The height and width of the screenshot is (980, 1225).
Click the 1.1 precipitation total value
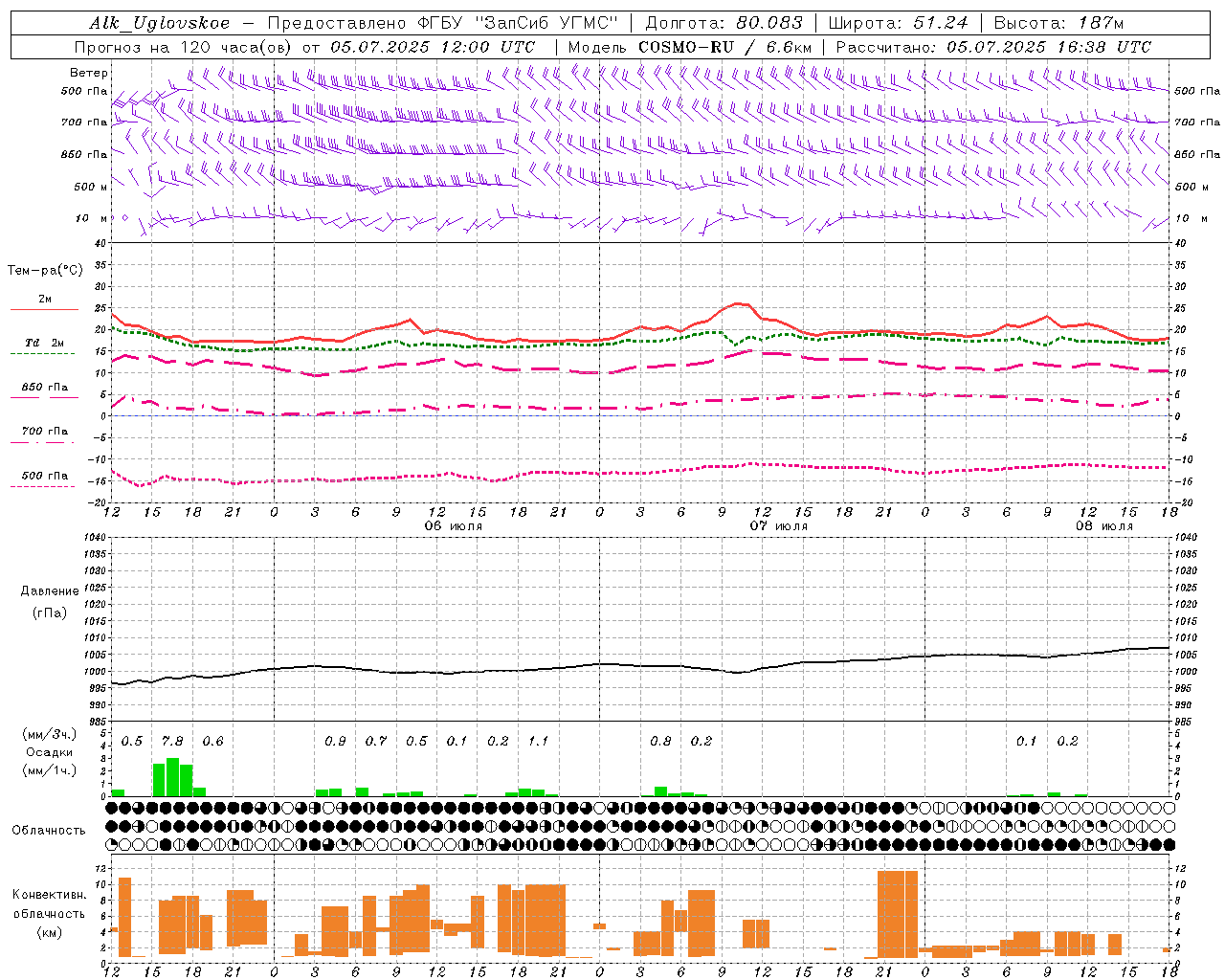538,742
